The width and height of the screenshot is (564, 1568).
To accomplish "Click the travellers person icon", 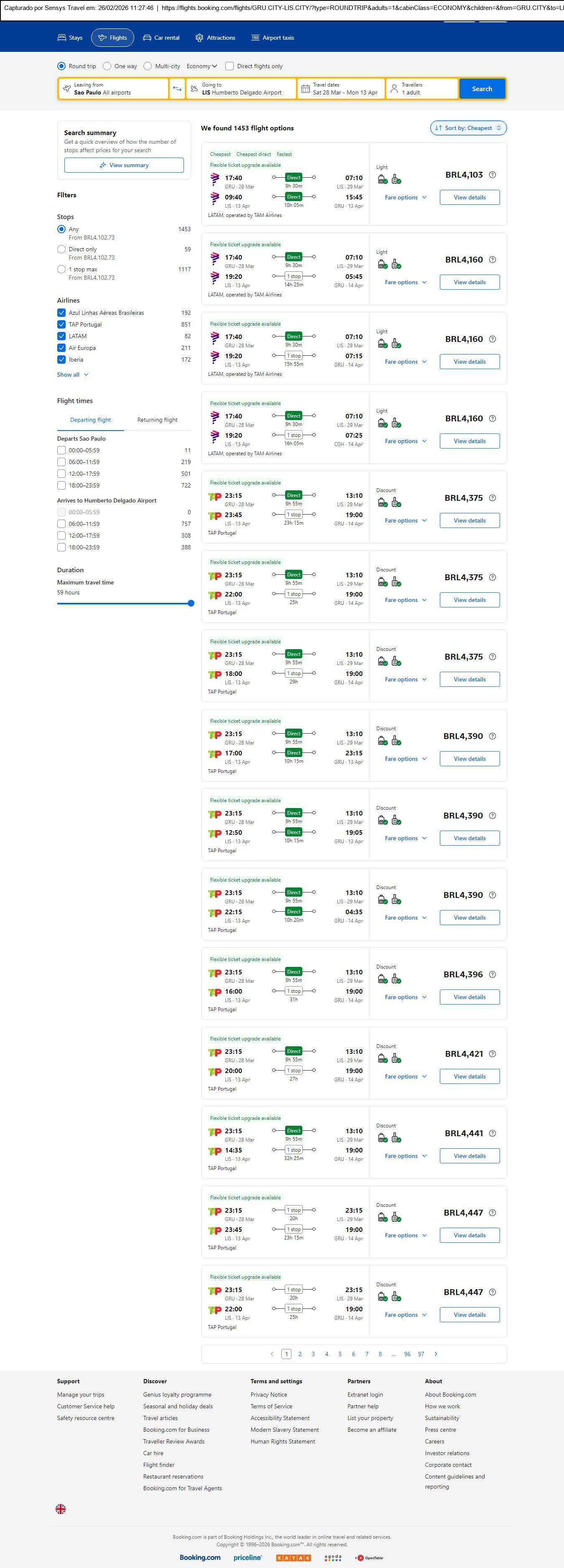I will (x=394, y=89).
